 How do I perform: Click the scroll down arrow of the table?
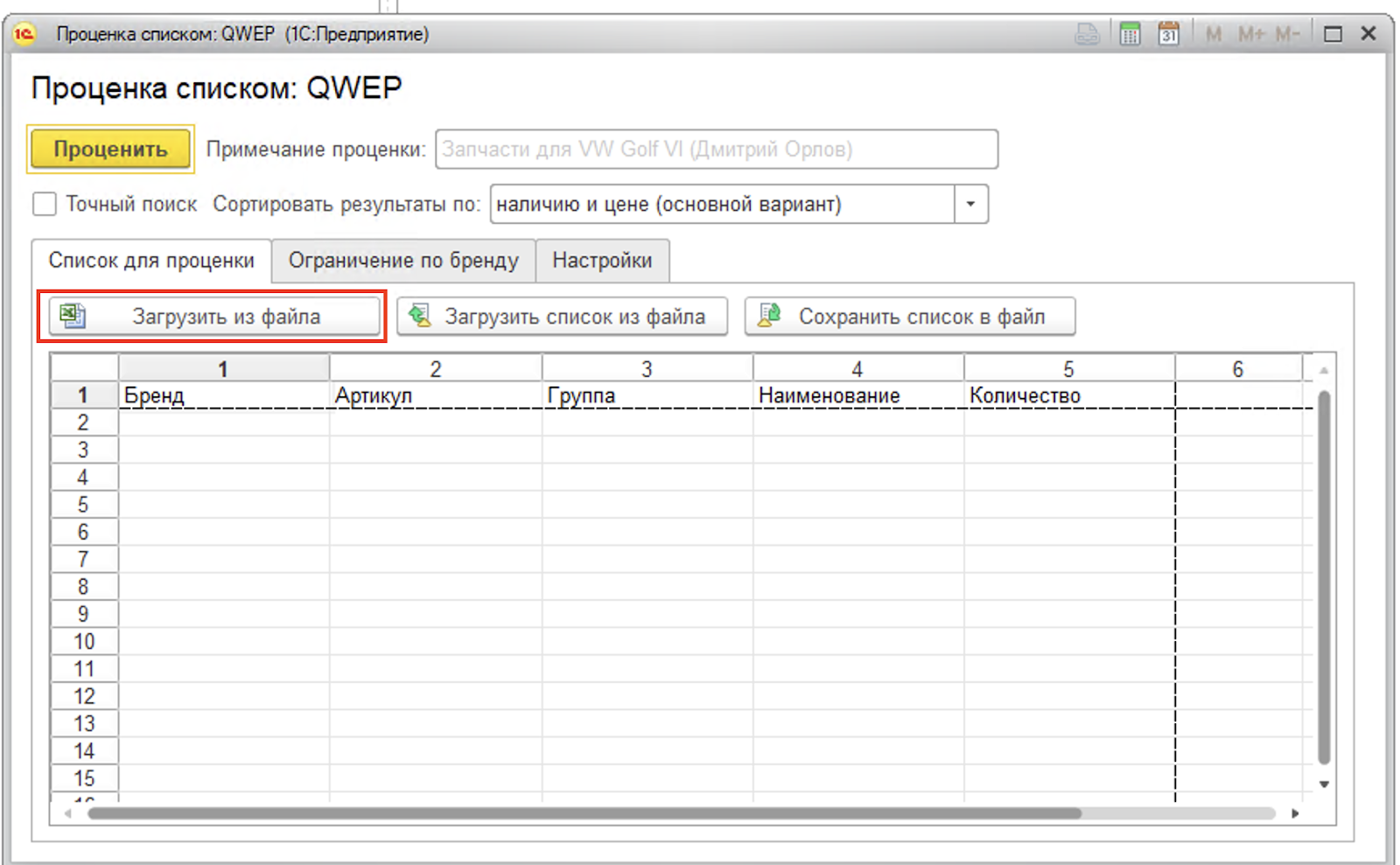[1324, 784]
